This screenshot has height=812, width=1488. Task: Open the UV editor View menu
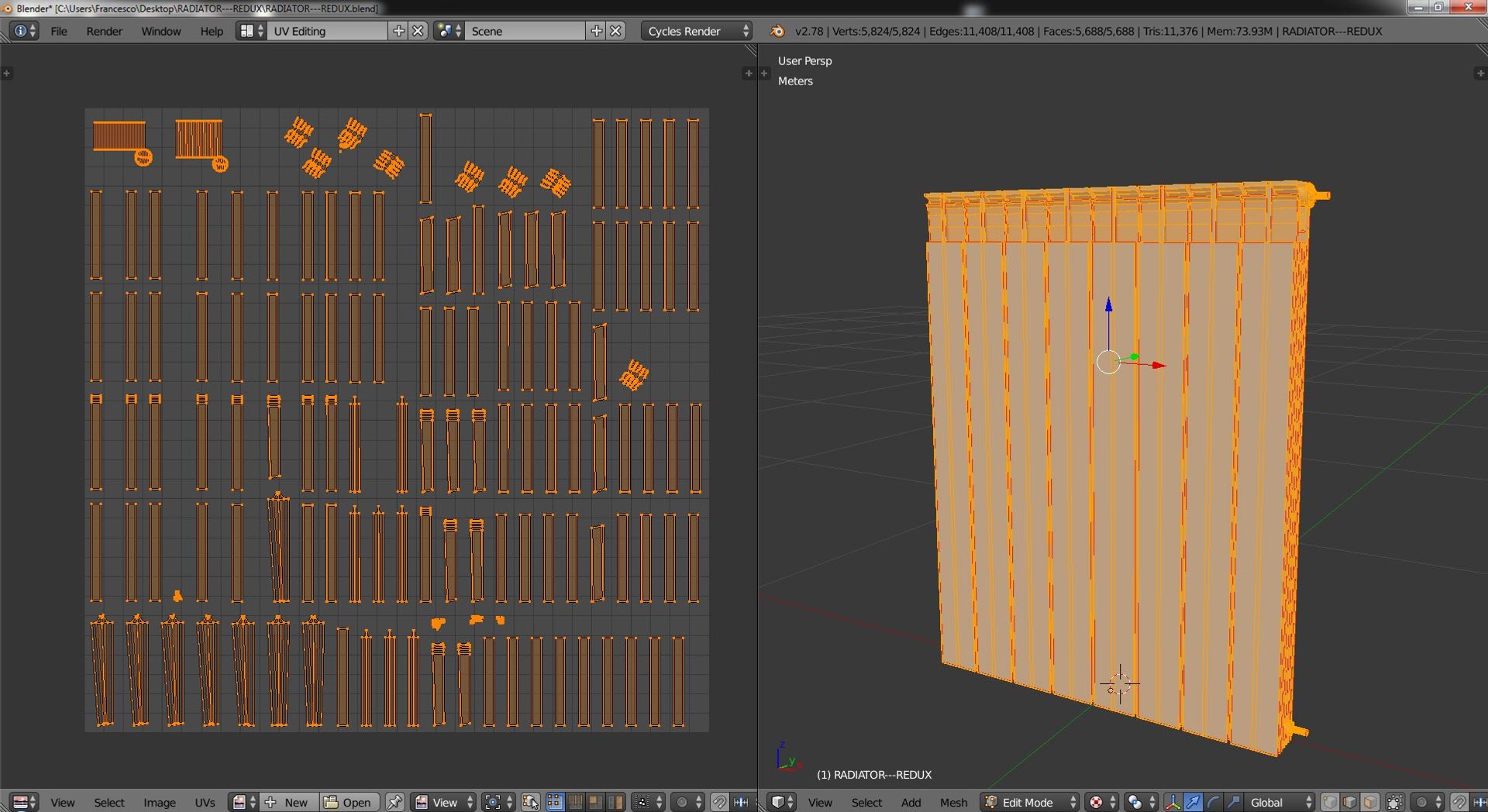coord(62,802)
